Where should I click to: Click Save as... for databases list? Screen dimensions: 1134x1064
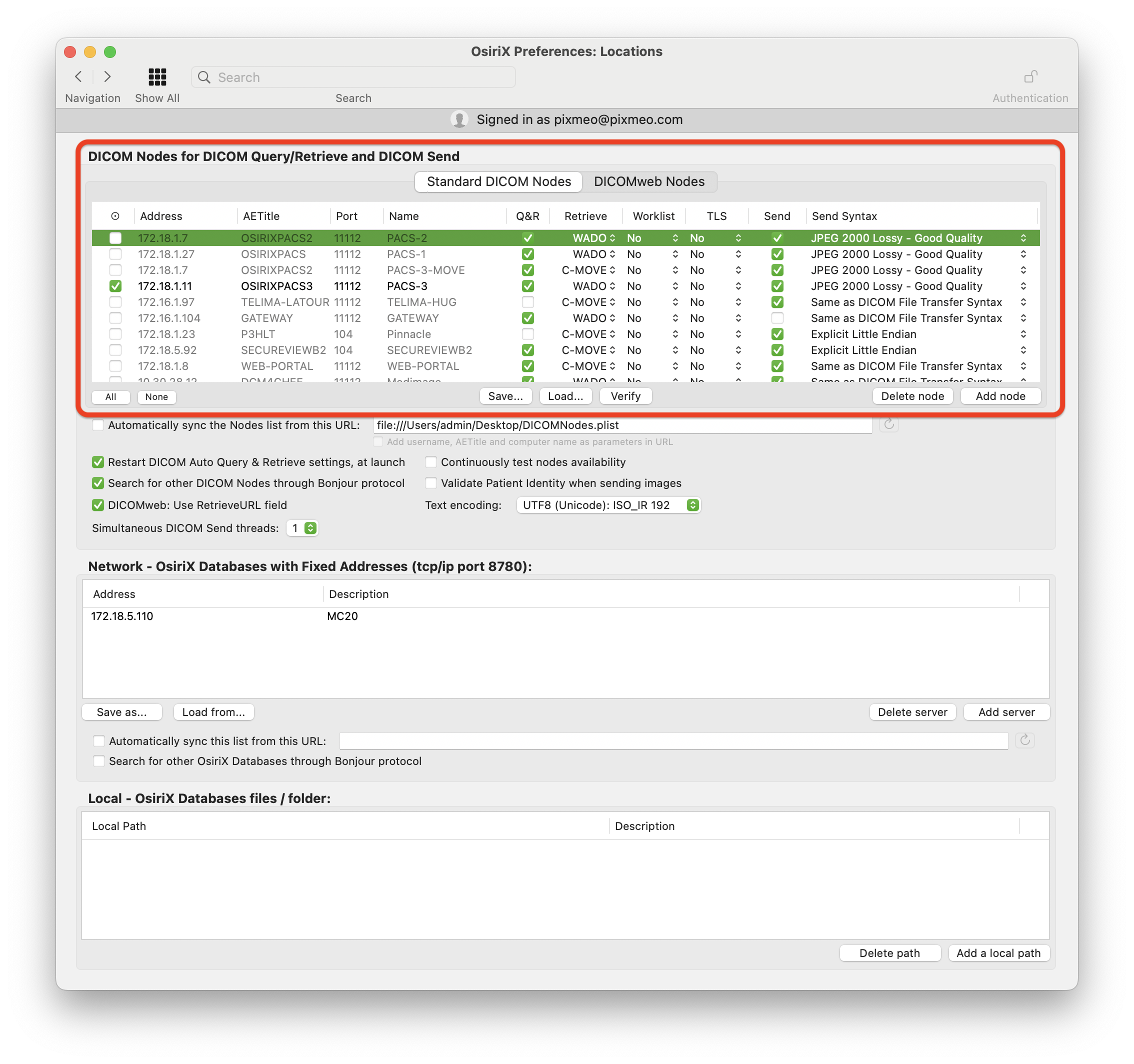[122, 712]
